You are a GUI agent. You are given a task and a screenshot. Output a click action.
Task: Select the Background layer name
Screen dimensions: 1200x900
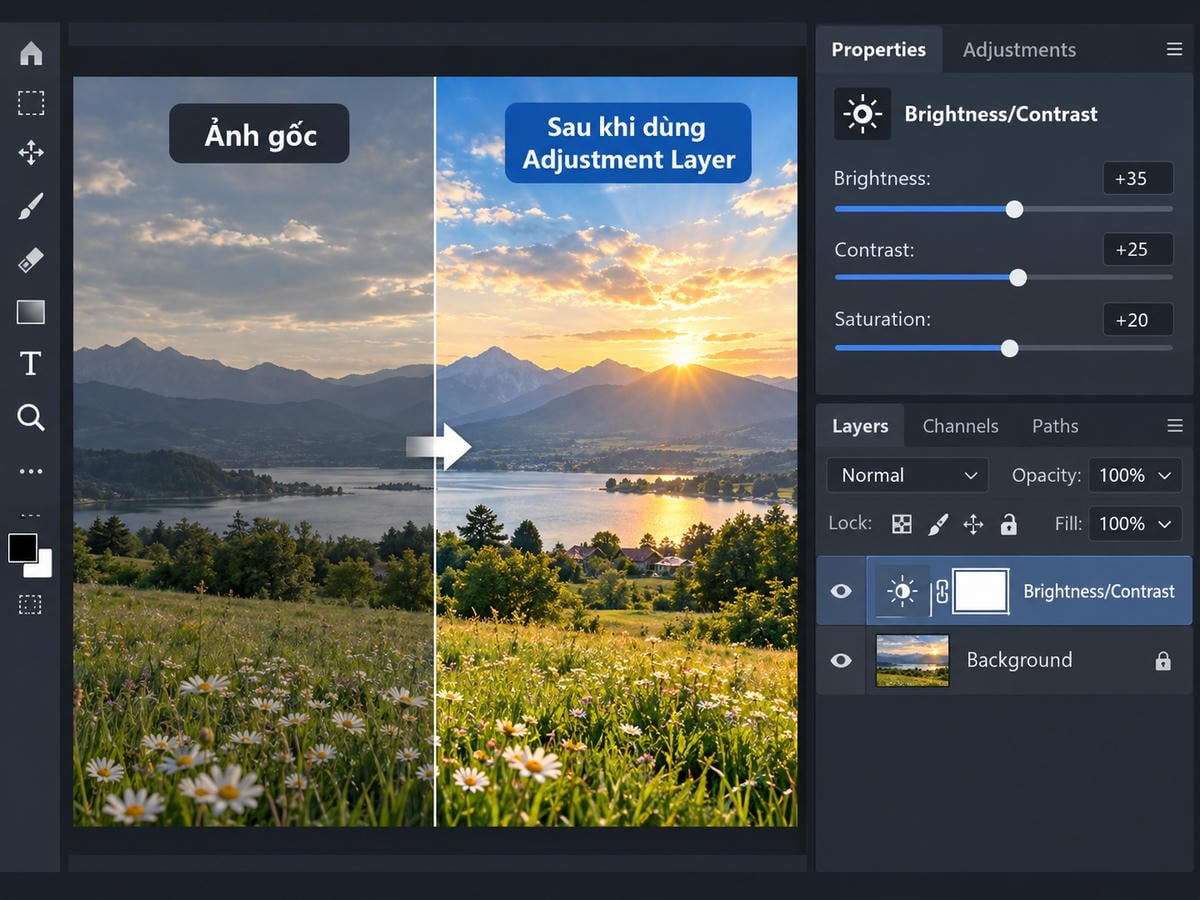(1019, 660)
